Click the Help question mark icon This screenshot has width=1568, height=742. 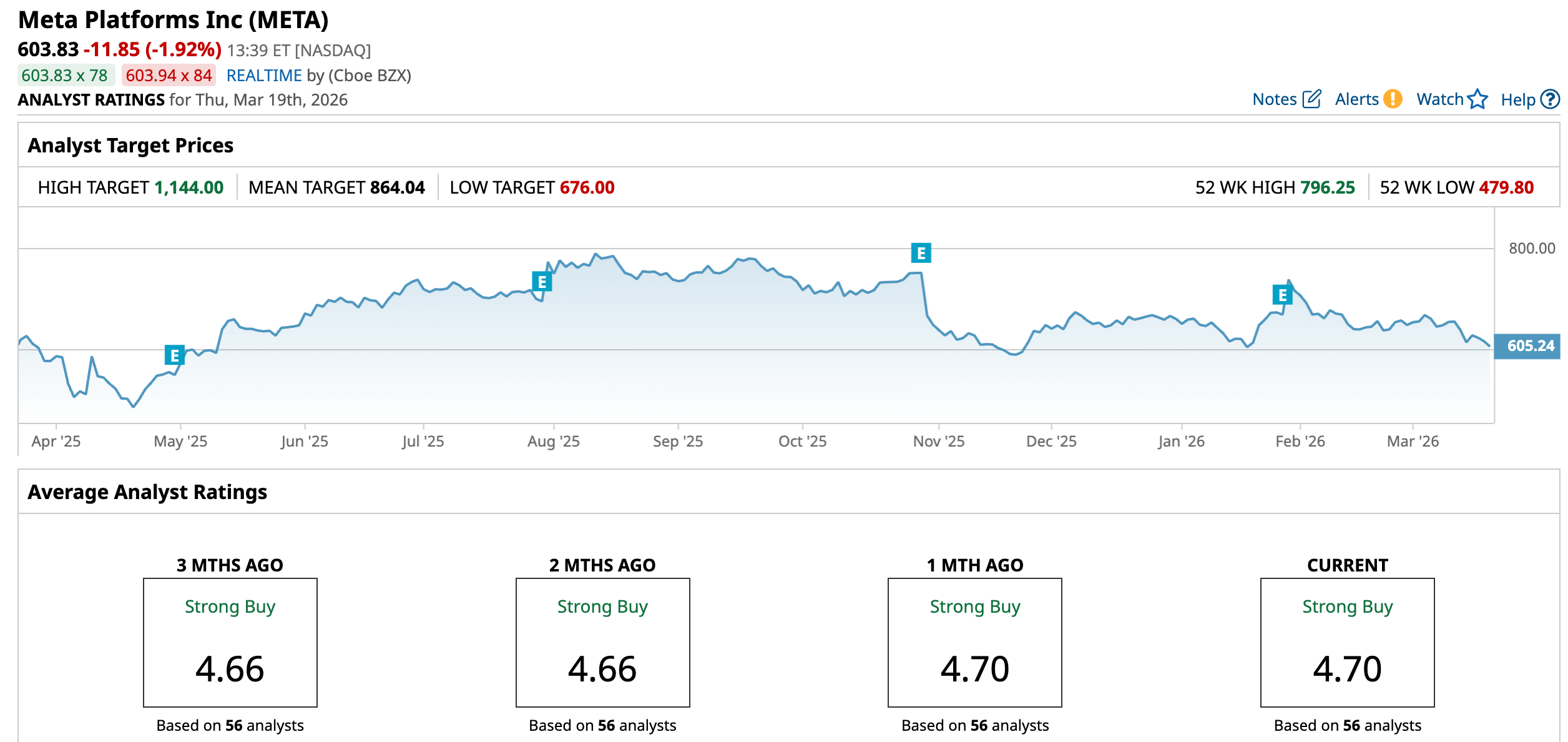[1550, 99]
